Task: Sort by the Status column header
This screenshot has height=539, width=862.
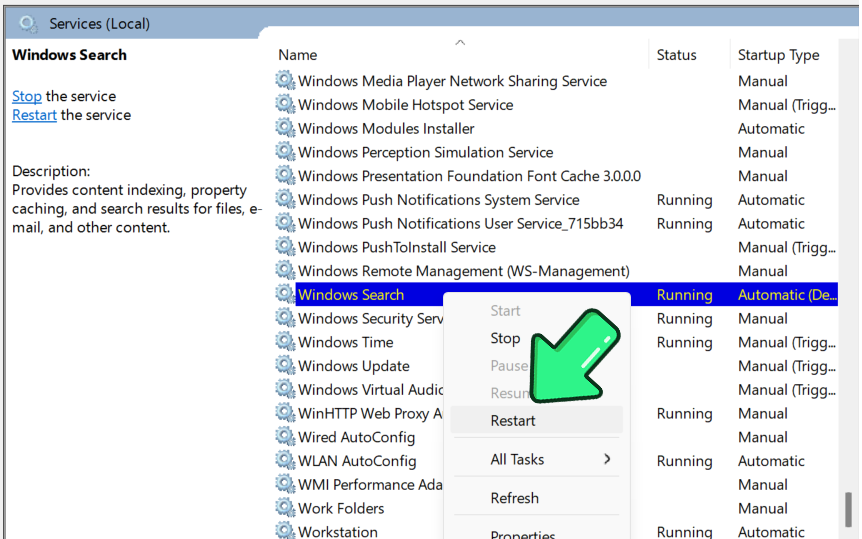Action: click(676, 55)
